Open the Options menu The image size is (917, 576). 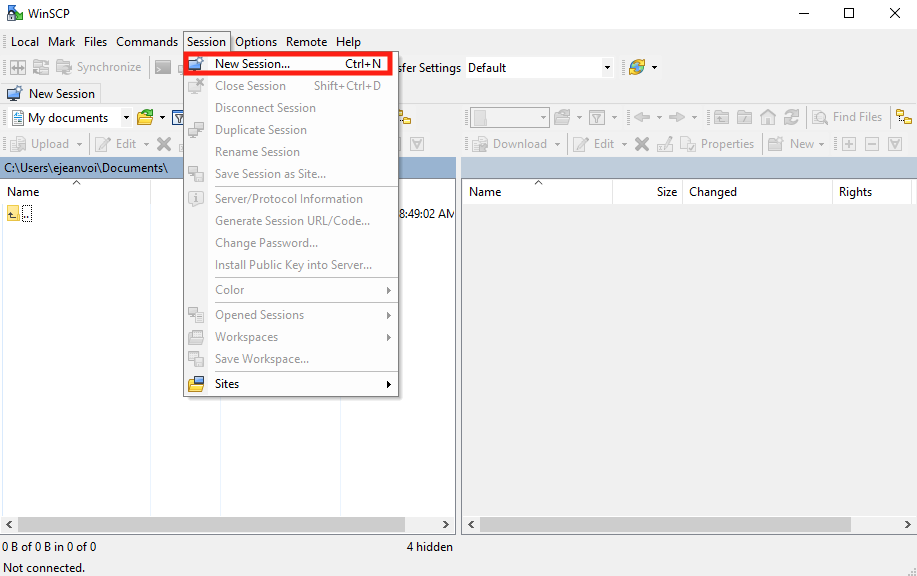click(256, 42)
